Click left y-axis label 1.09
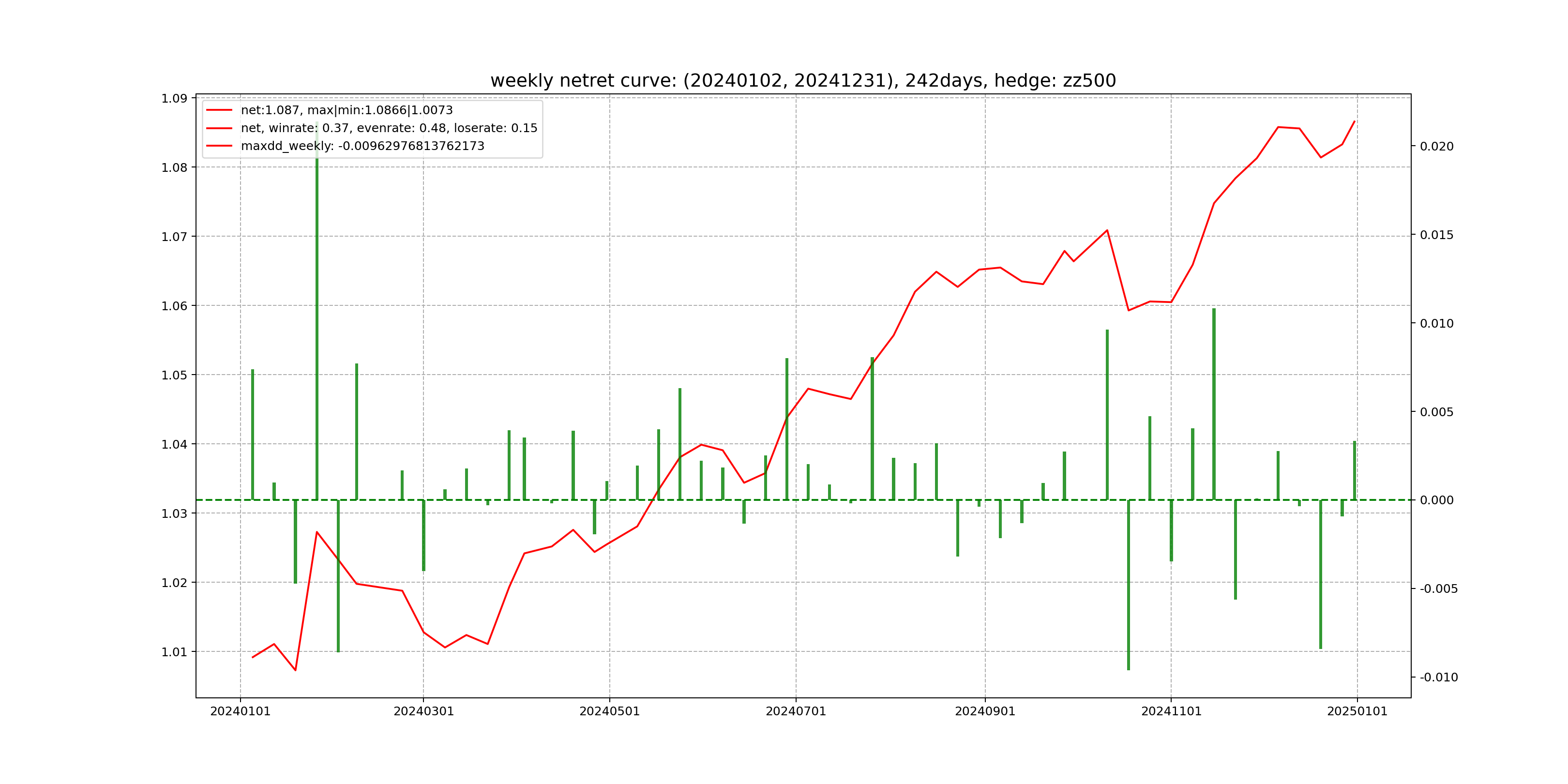This screenshot has width=1568, height=784. (174, 99)
